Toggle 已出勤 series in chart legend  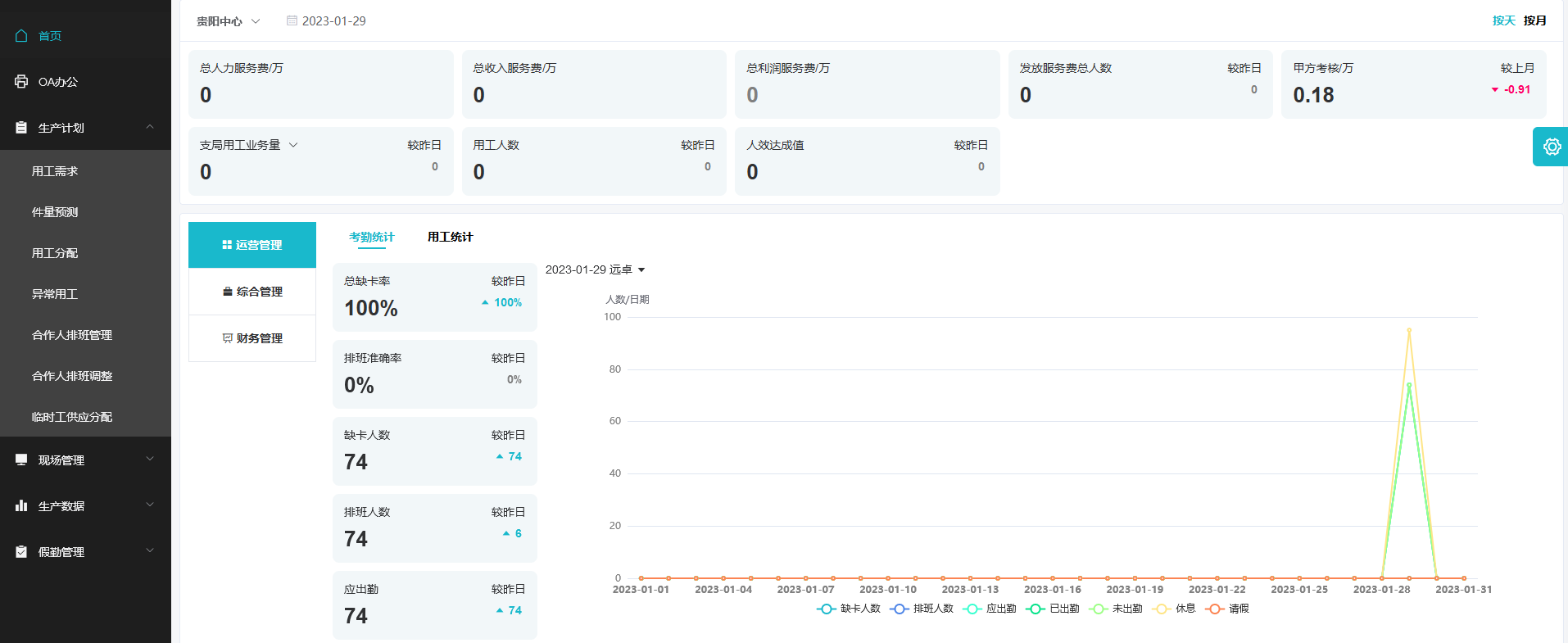click(x=1053, y=609)
